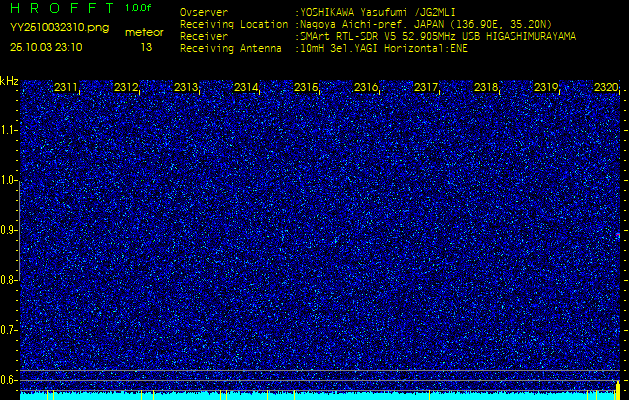Click the tall yellow bar at the strip's right end
The image size is (629, 400).
click(618, 392)
